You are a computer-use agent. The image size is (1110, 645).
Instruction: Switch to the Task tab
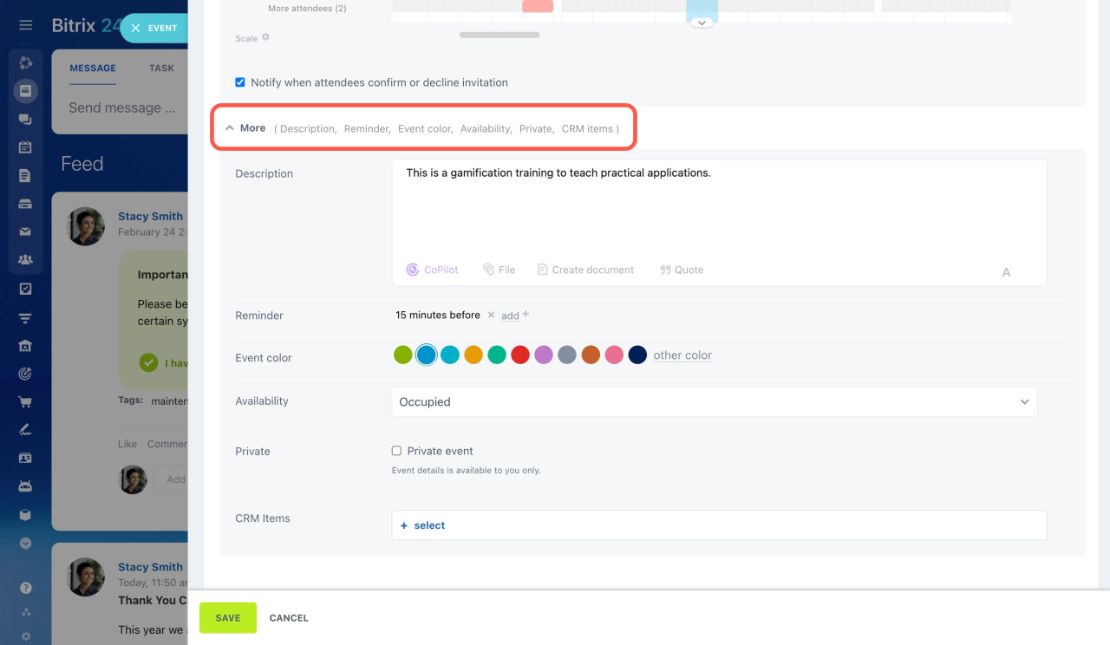click(x=161, y=68)
